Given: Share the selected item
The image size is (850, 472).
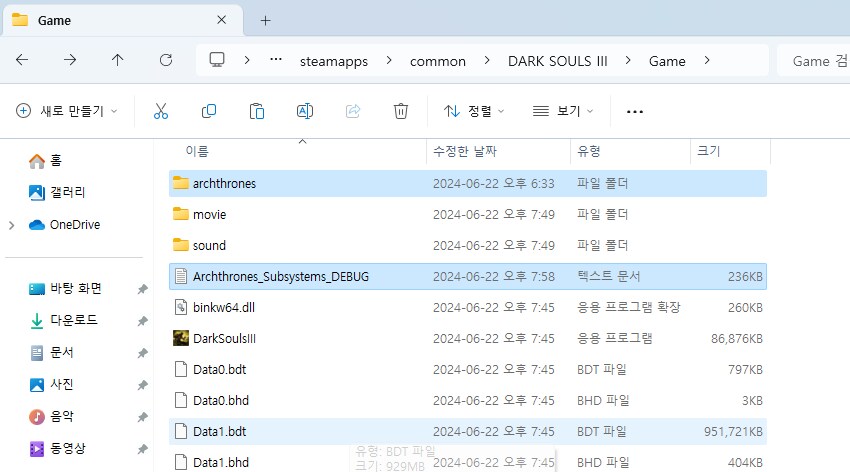Looking at the screenshot, I should (353, 111).
